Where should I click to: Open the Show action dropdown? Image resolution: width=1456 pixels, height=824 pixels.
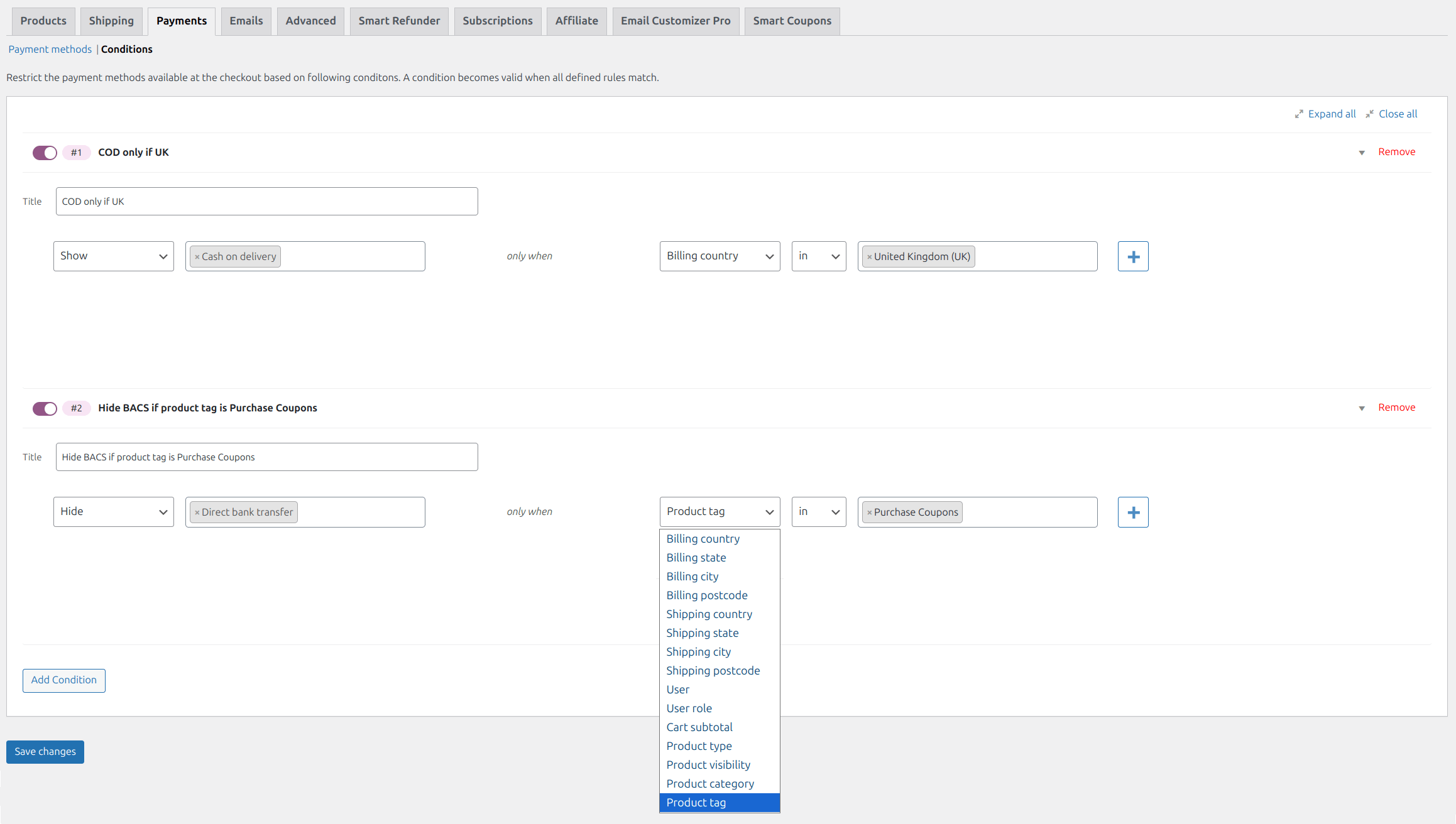[x=113, y=256]
